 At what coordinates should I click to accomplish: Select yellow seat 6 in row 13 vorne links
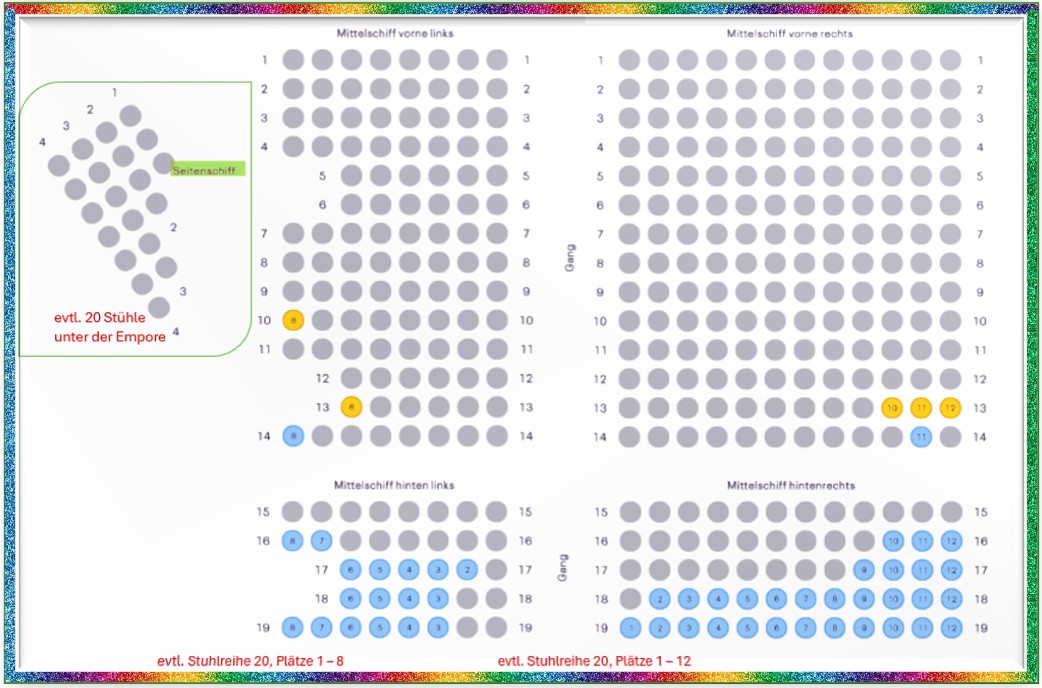(350, 407)
